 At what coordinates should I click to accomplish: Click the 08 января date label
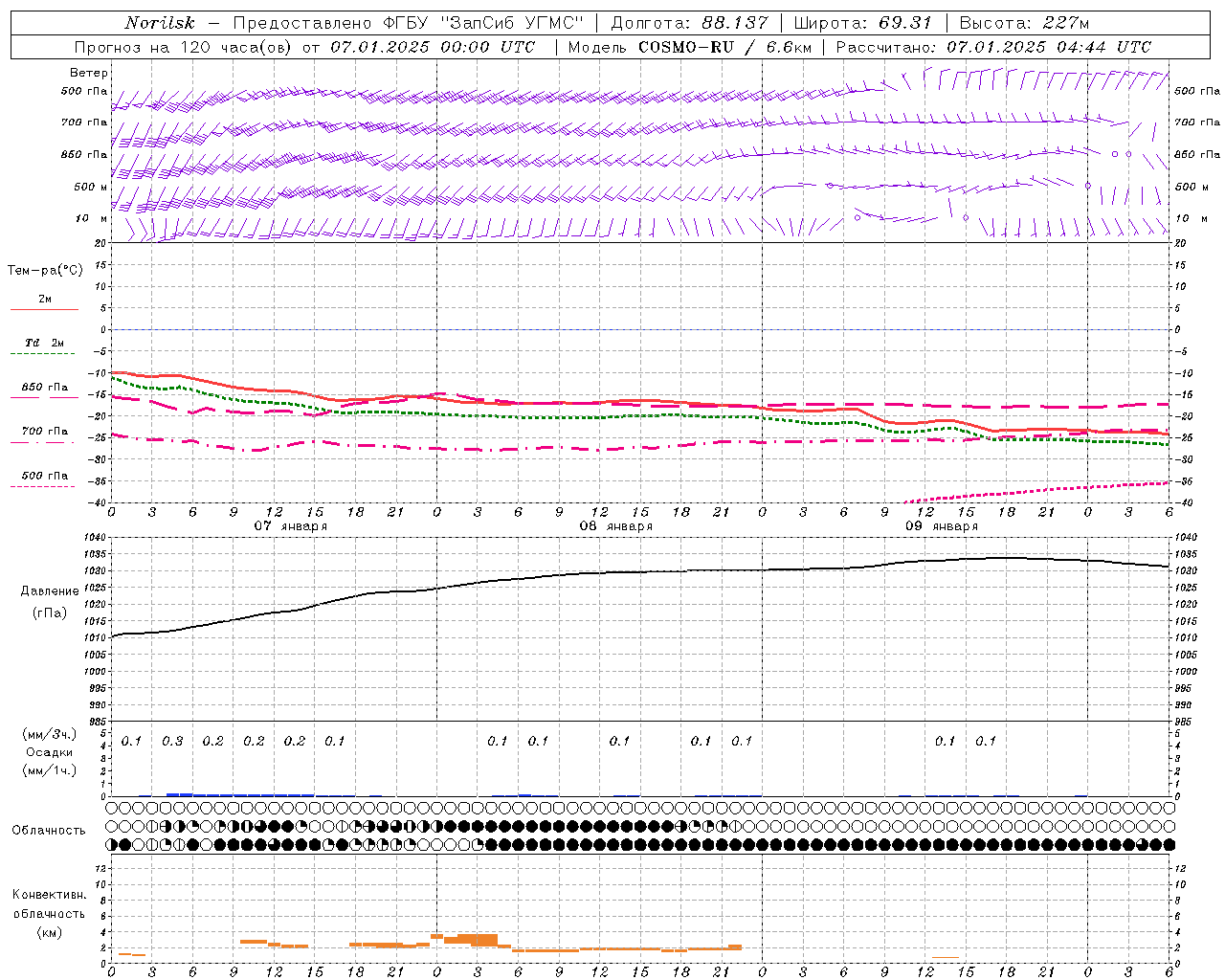615,526
